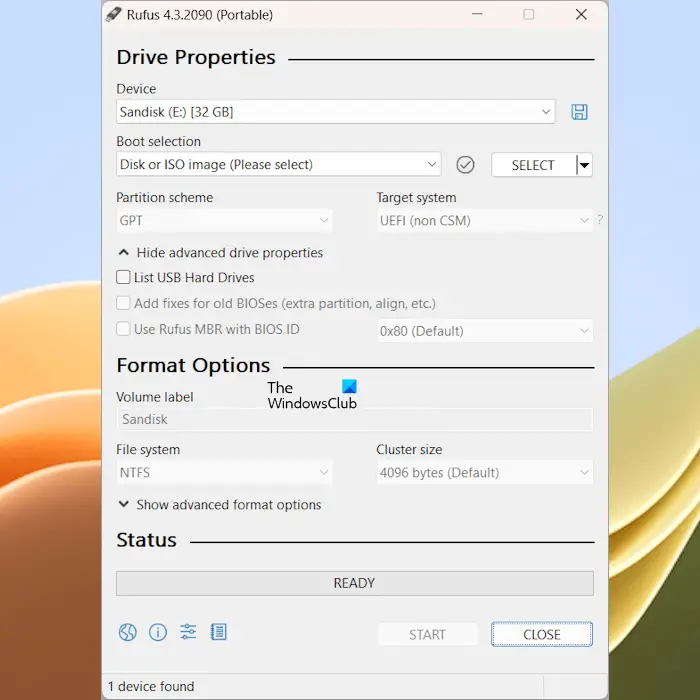Click the 'Drive Properties' heading
This screenshot has height=700, width=700.
(x=196, y=57)
